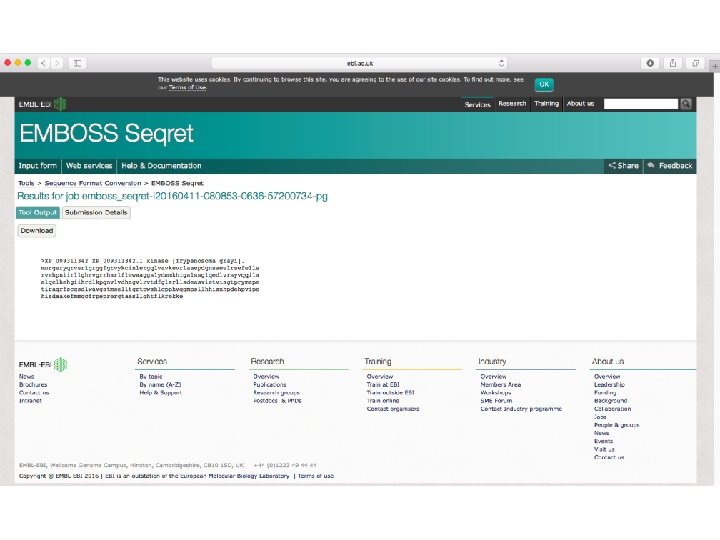Click the Feedback button
Viewport: 720px width, 540px height.
click(670, 166)
